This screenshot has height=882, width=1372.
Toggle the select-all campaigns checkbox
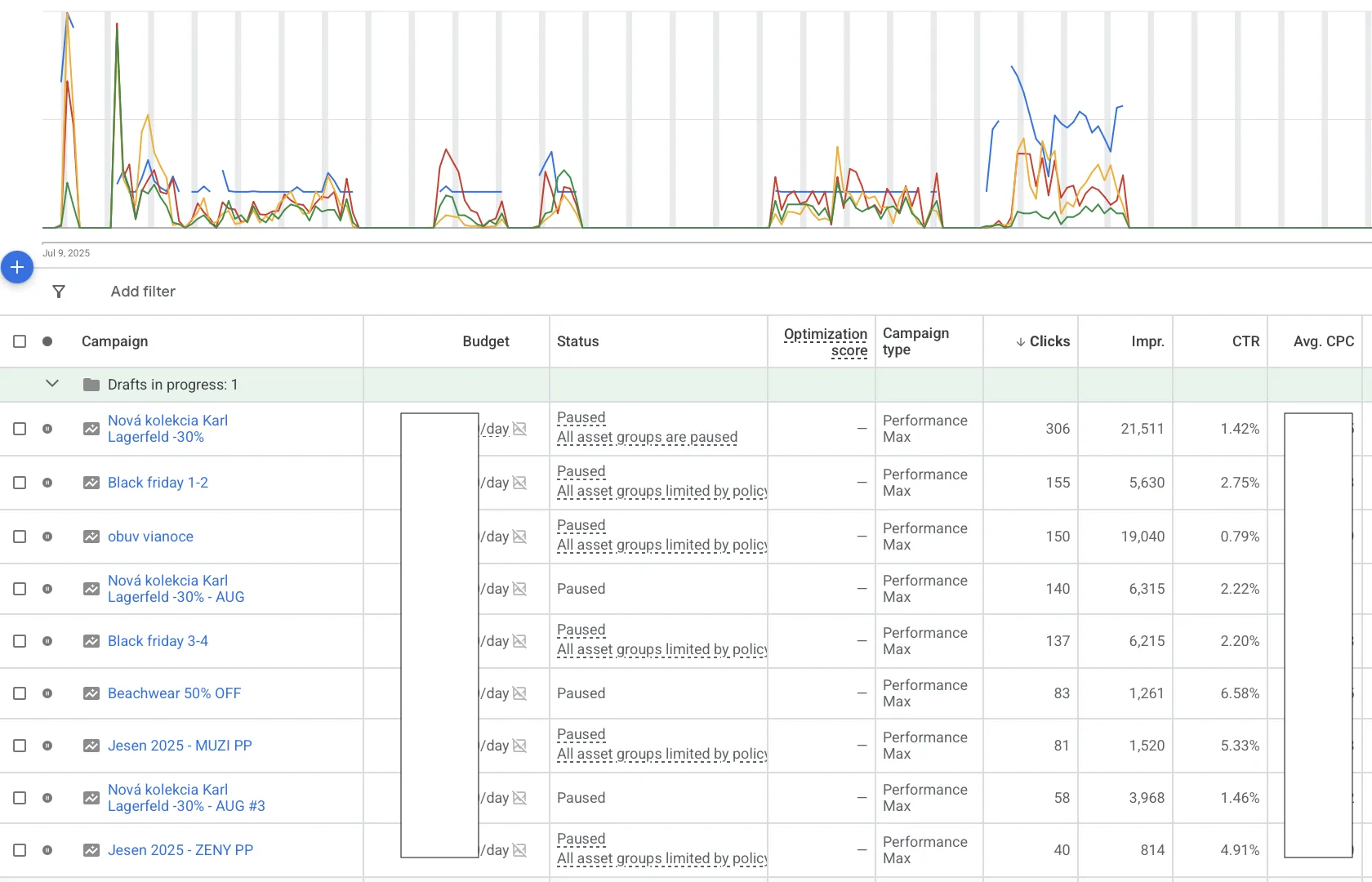click(x=20, y=341)
